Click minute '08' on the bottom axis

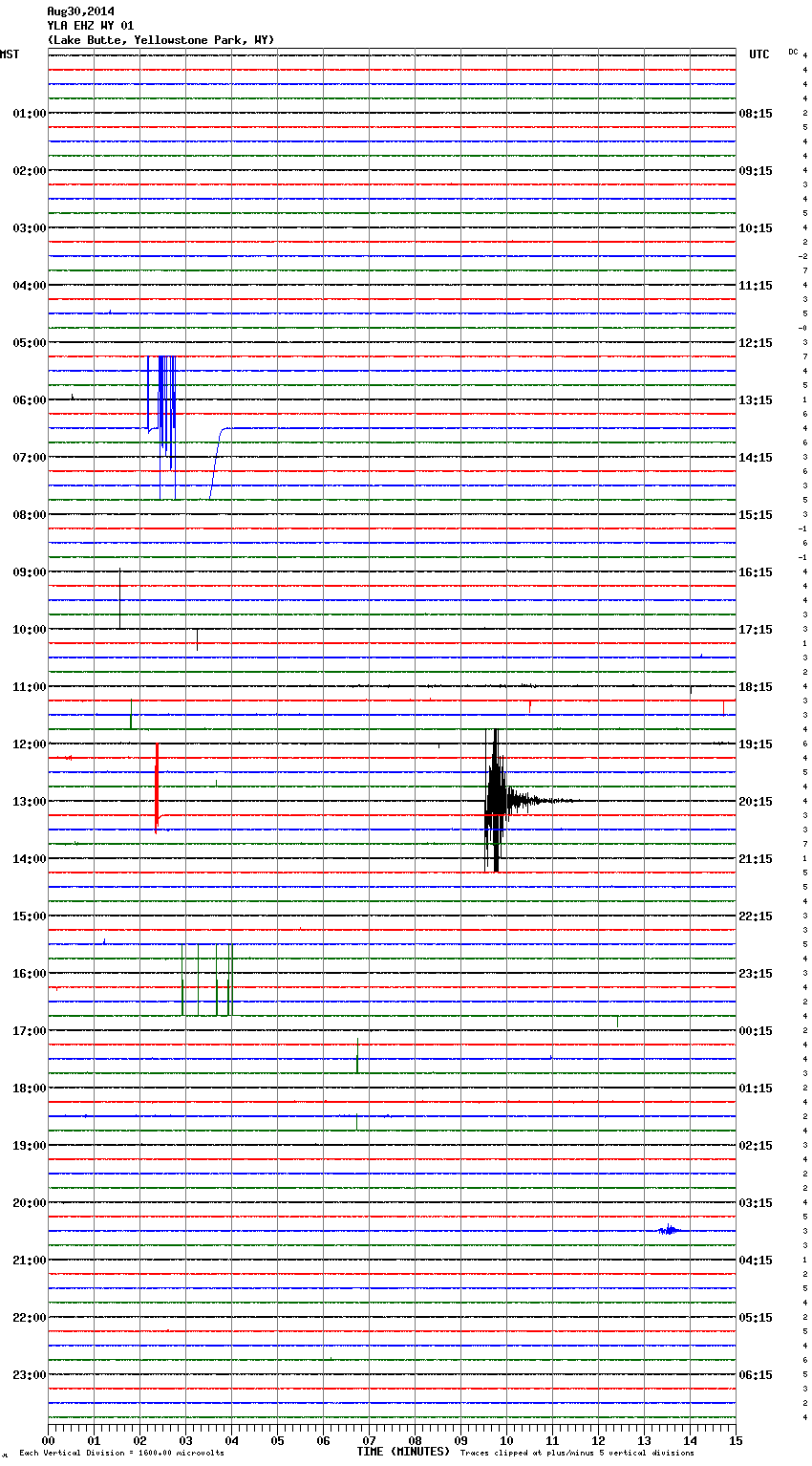(x=415, y=1440)
